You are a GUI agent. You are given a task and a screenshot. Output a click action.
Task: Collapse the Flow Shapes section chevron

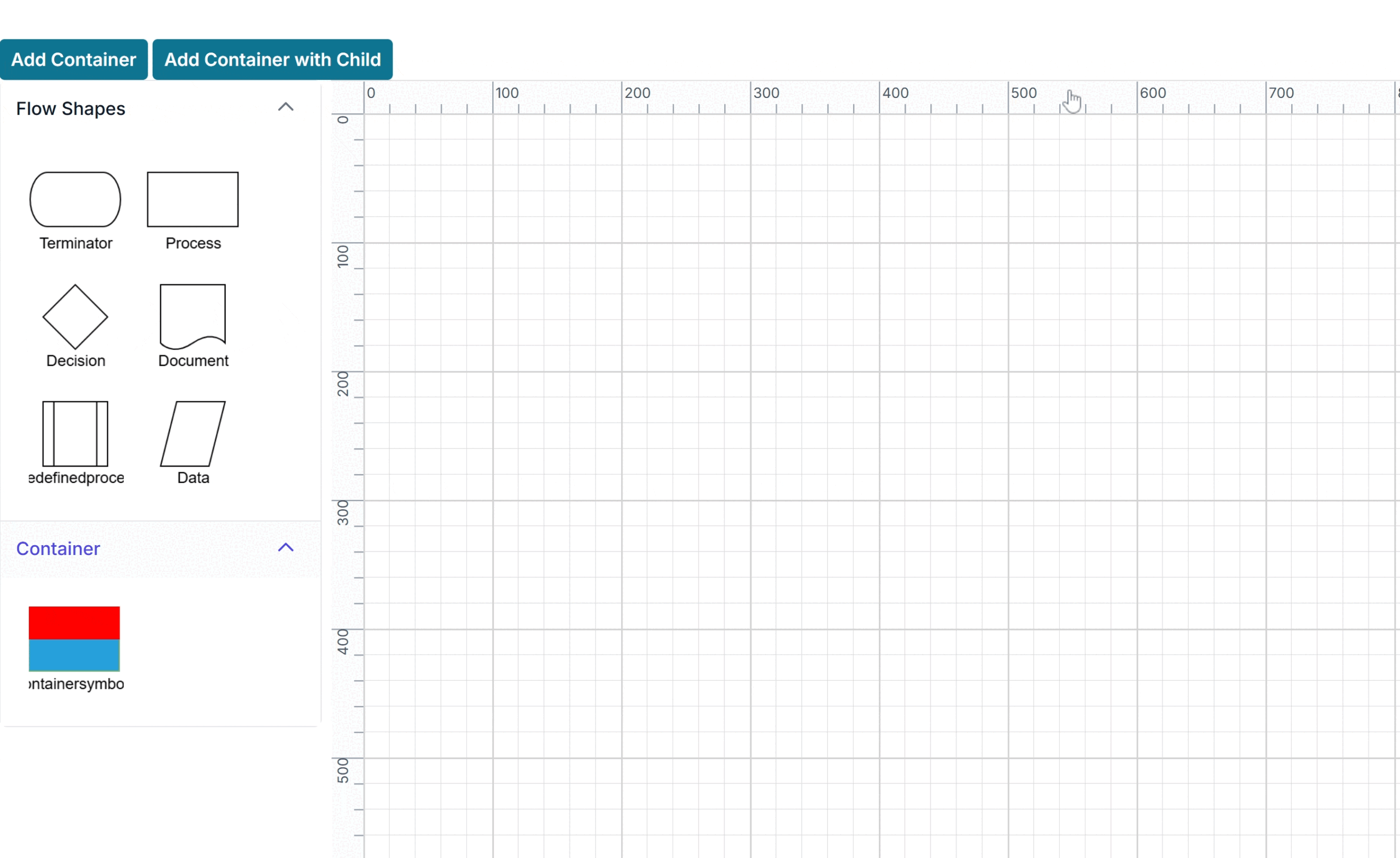point(286,106)
